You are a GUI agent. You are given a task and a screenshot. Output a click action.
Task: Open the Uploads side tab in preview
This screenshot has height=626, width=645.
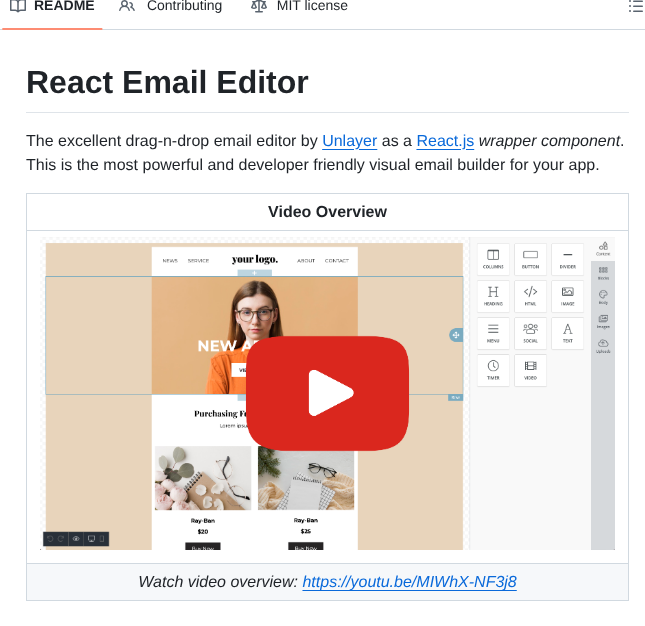pos(603,346)
